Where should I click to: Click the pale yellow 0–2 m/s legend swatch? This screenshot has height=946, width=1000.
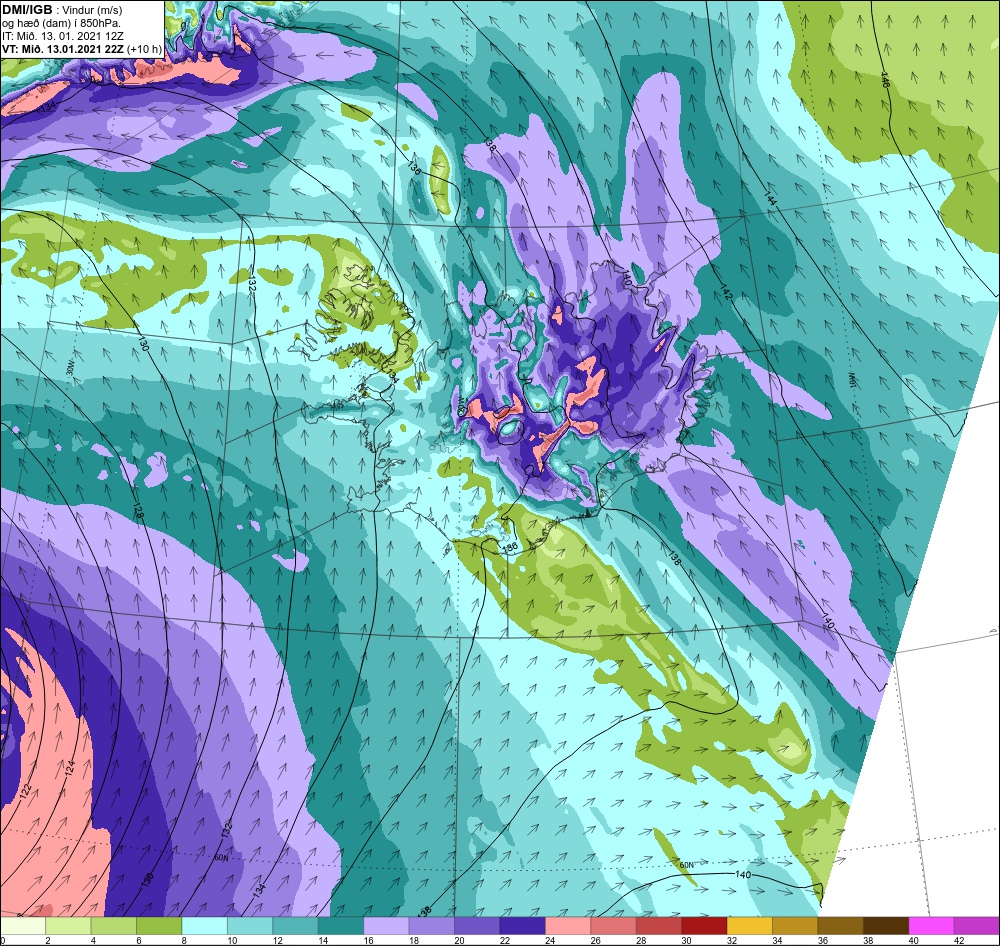click(23, 926)
